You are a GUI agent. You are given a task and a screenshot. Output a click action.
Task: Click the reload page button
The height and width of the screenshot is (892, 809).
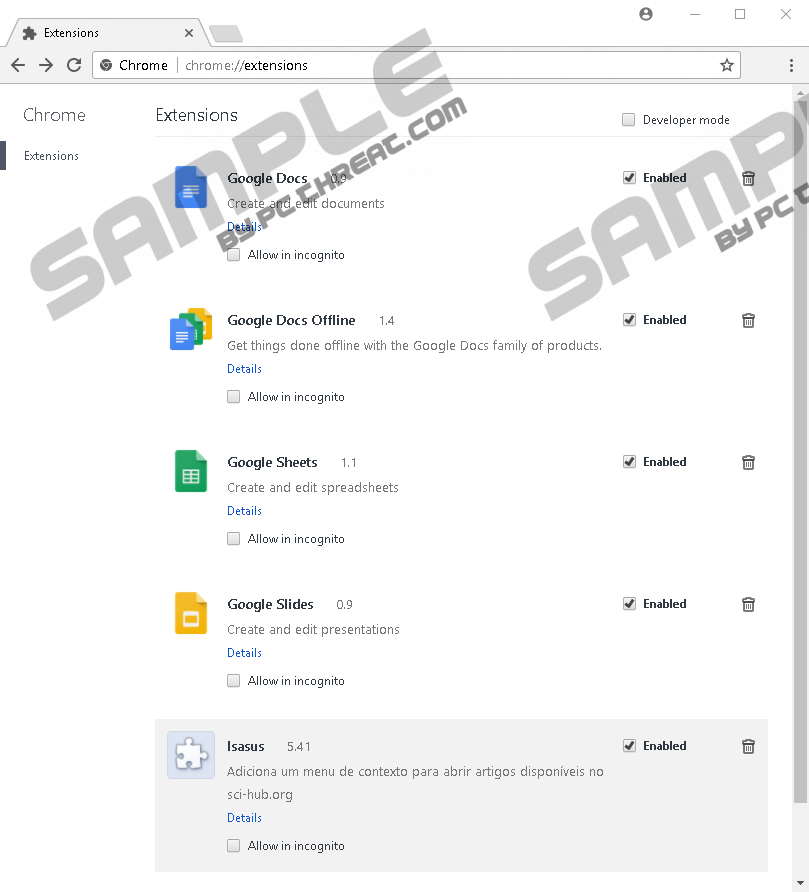pyautogui.click(x=74, y=65)
